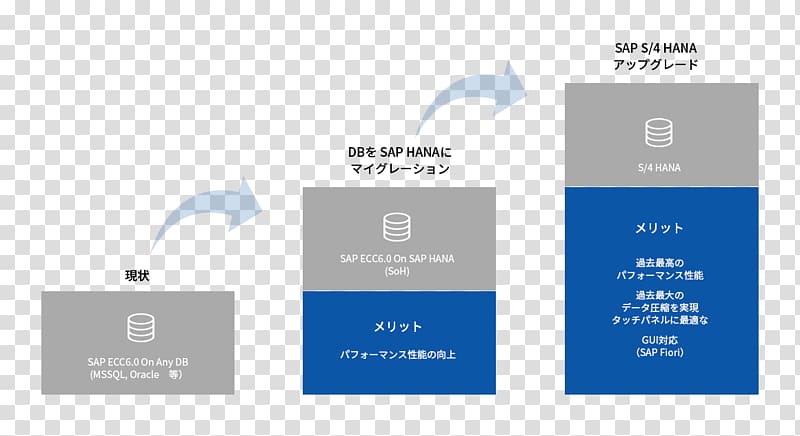The height and width of the screenshot is (436, 800).
Task: Click the (SoH) label
Action: [397, 271]
